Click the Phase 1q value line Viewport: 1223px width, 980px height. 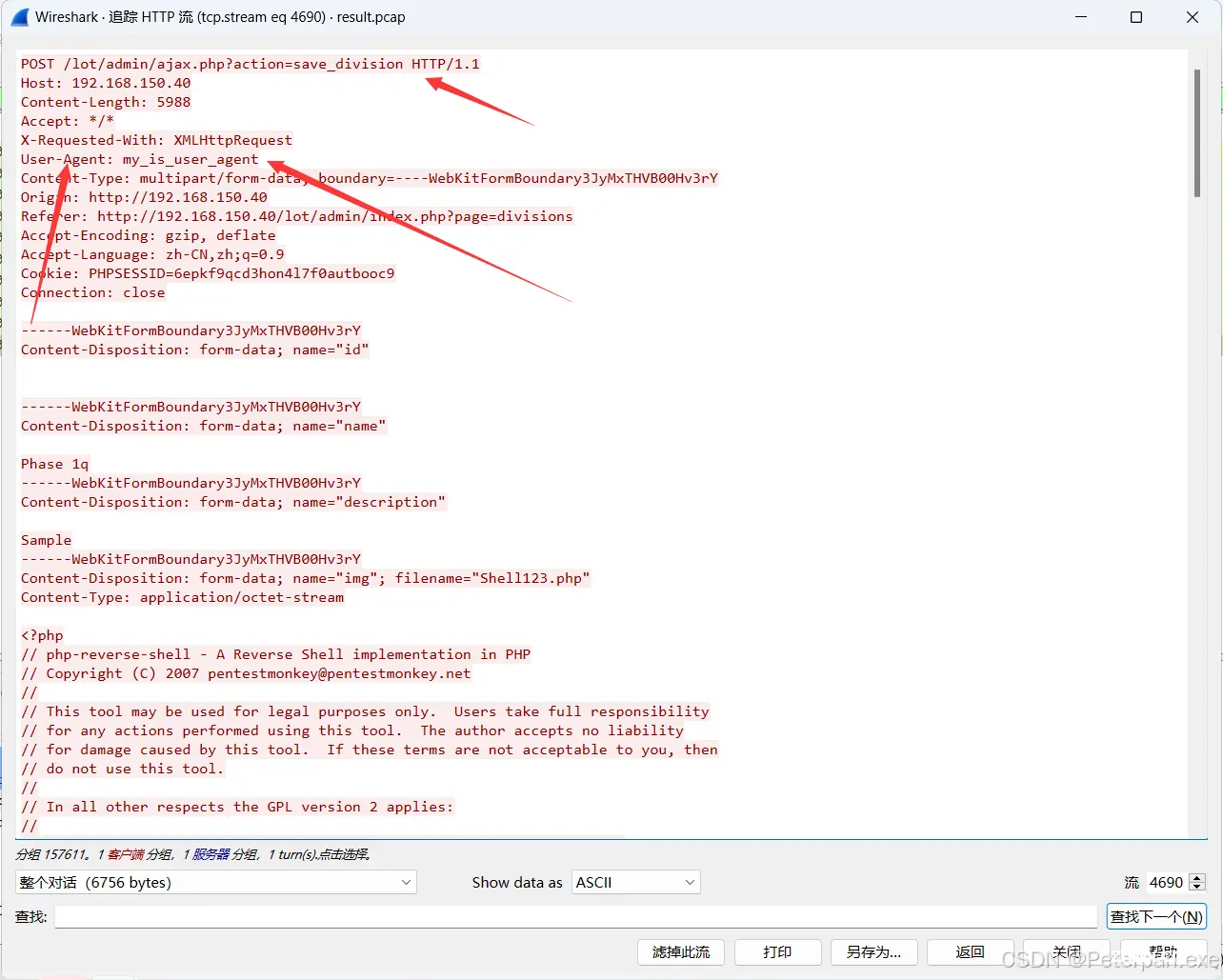tap(54, 464)
